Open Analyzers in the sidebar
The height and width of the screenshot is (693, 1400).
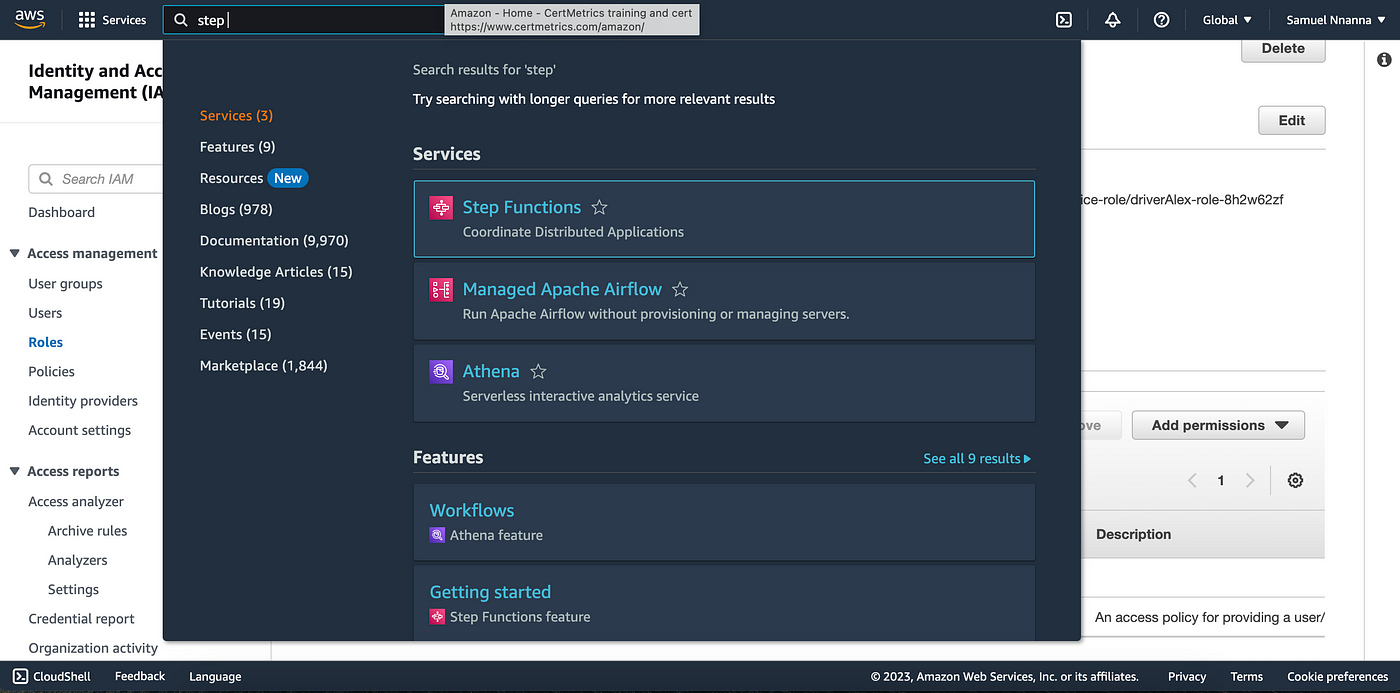77,560
